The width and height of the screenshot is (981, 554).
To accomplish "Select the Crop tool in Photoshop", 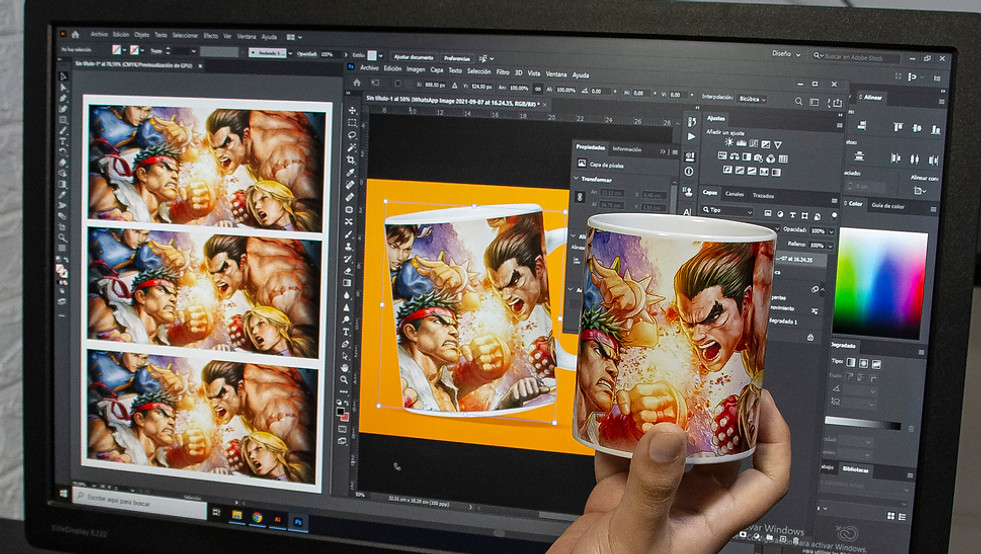I will 352,160.
